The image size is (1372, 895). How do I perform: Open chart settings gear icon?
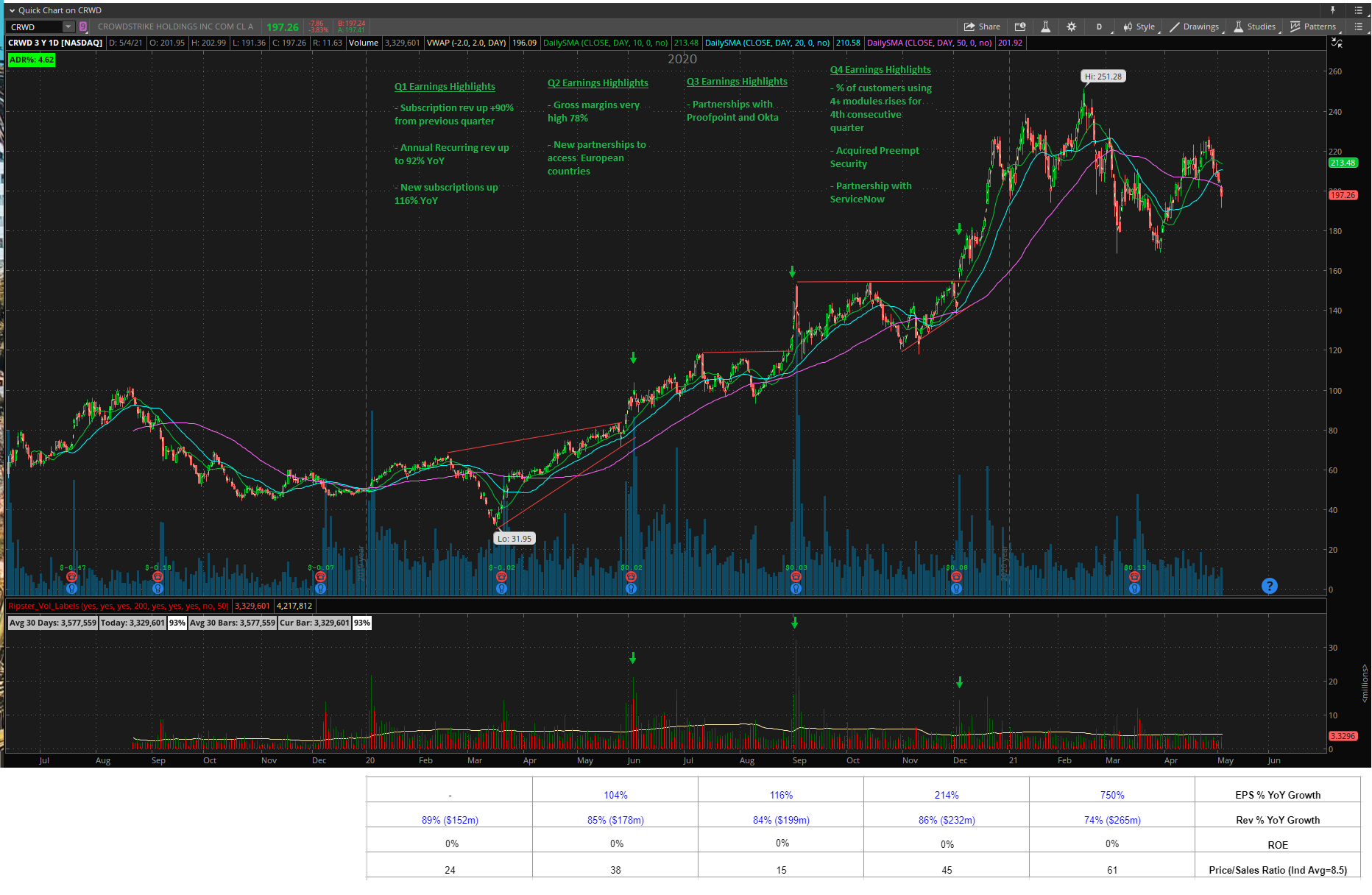tap(1071, 26)
